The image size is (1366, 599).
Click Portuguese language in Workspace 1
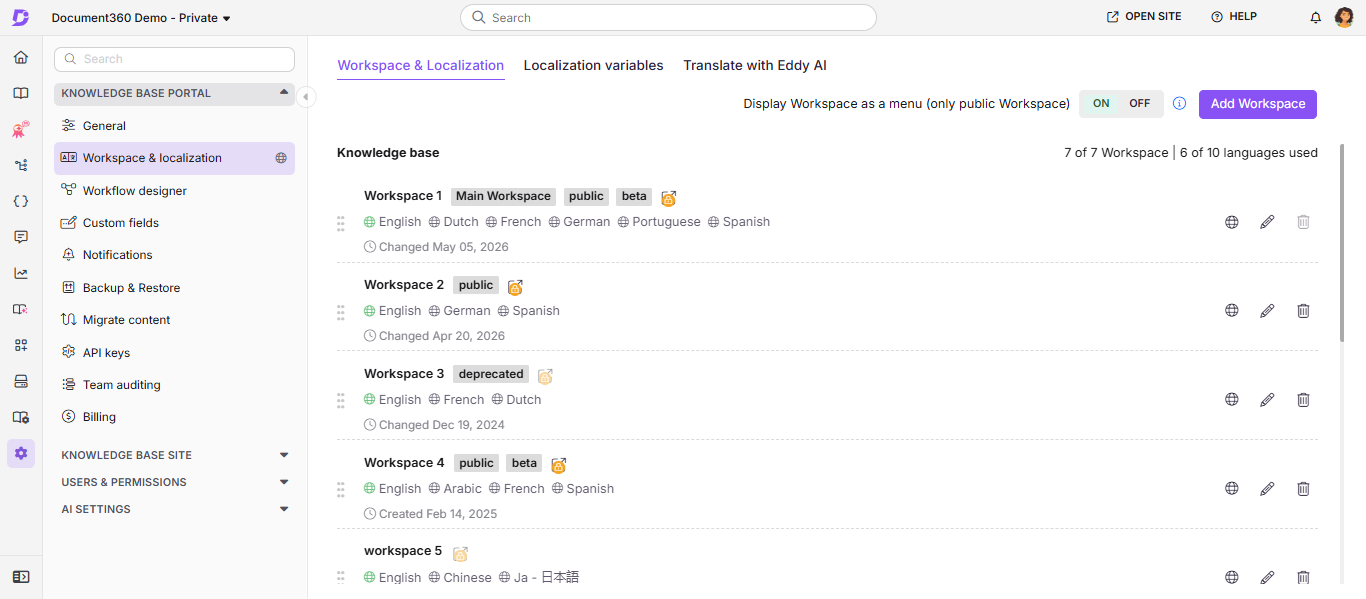coord(659,222)
